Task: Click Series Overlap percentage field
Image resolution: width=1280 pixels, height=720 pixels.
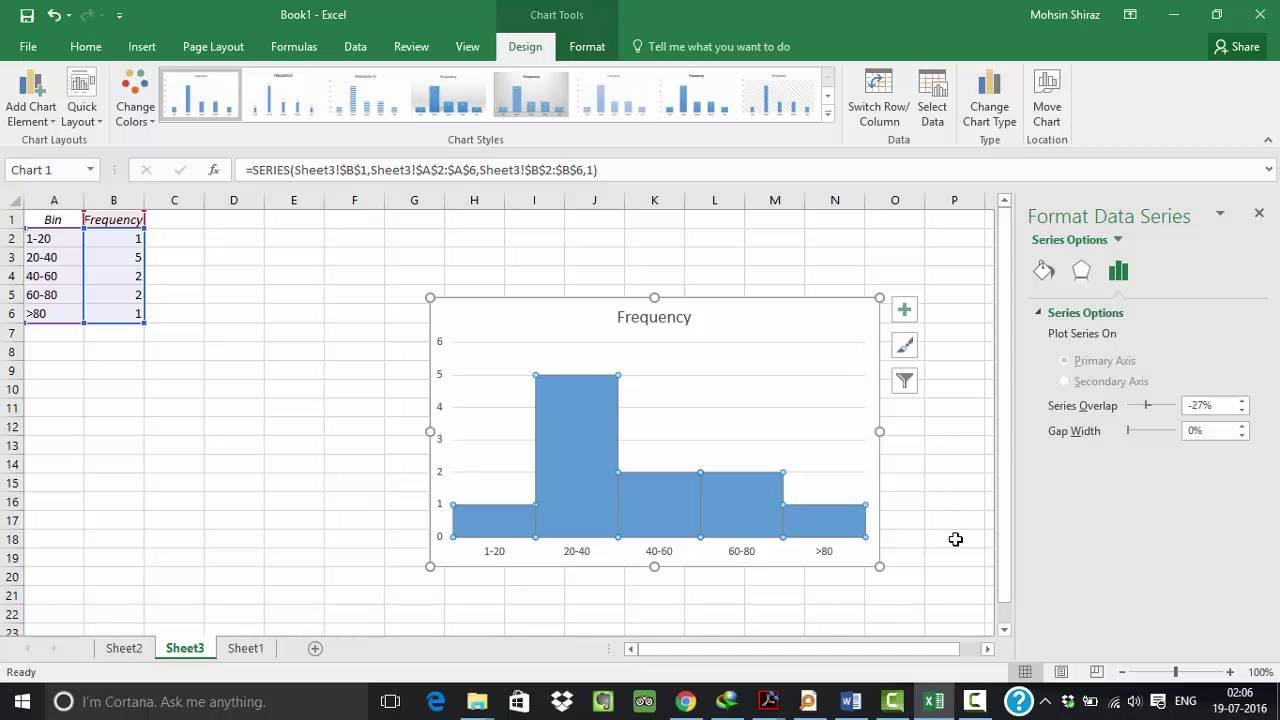Action: 1209,405
